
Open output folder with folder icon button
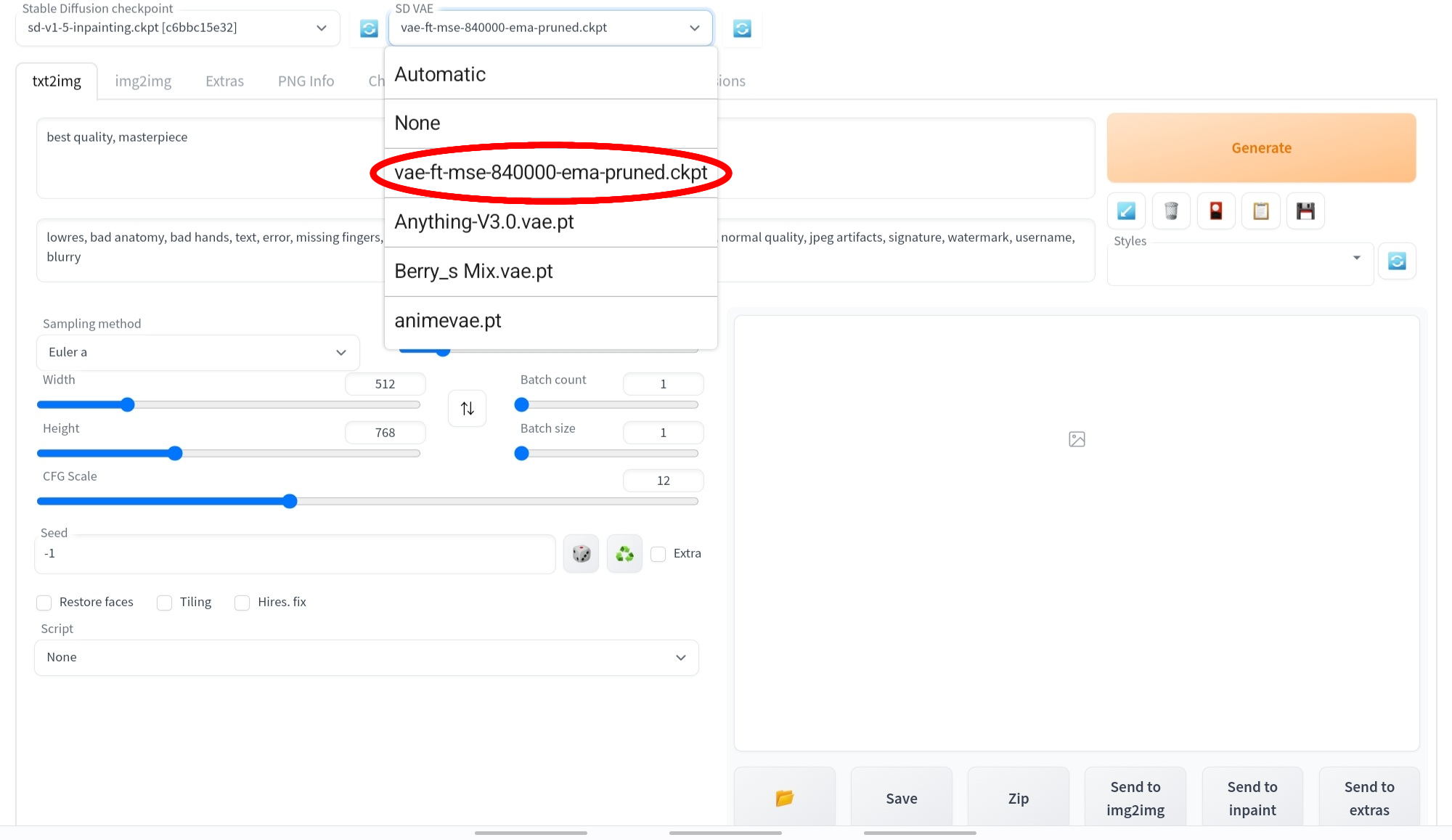click(784, 798)
